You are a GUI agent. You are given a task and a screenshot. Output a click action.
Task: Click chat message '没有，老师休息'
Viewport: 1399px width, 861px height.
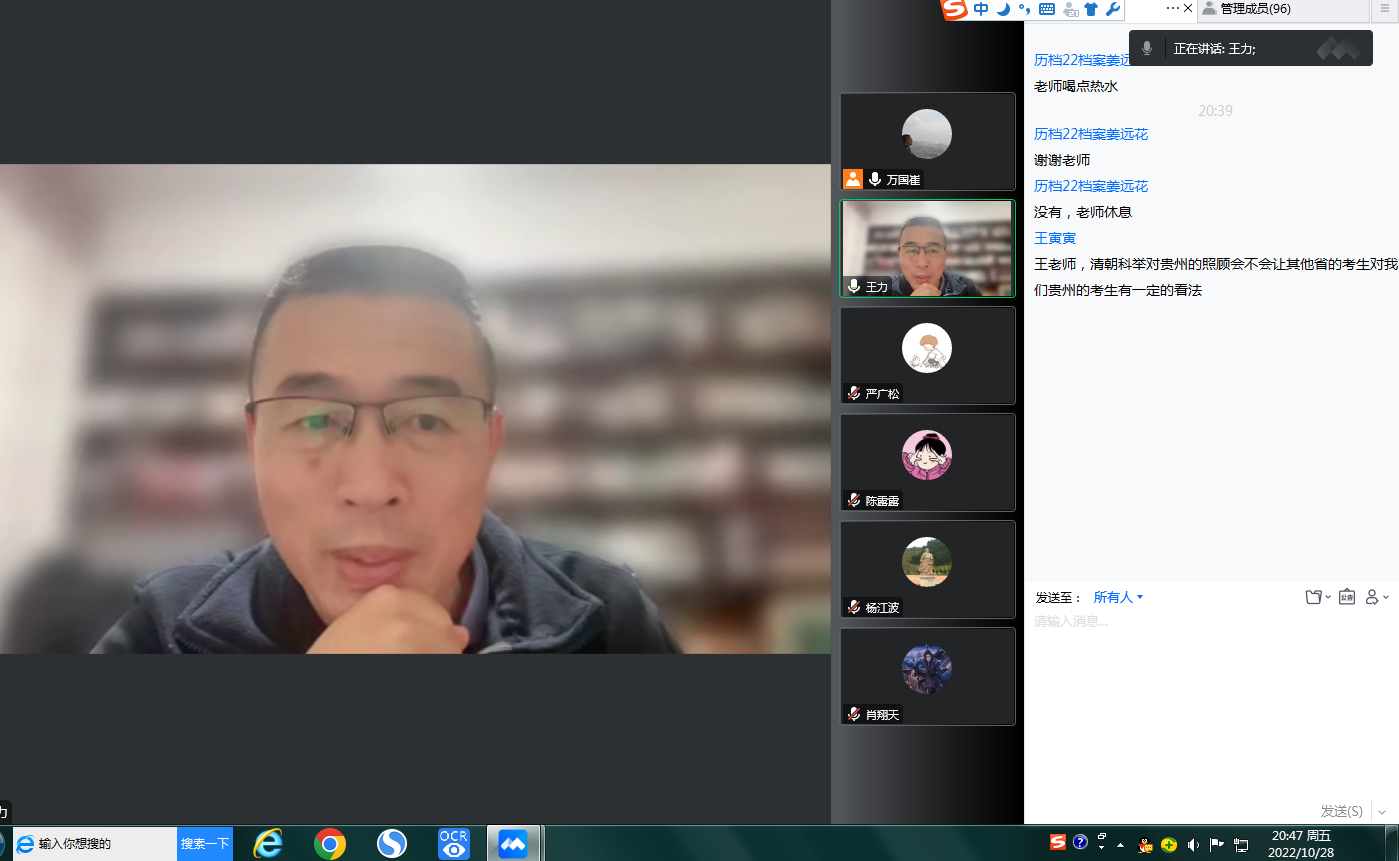pyautogui.click(x=1083, y=212)
